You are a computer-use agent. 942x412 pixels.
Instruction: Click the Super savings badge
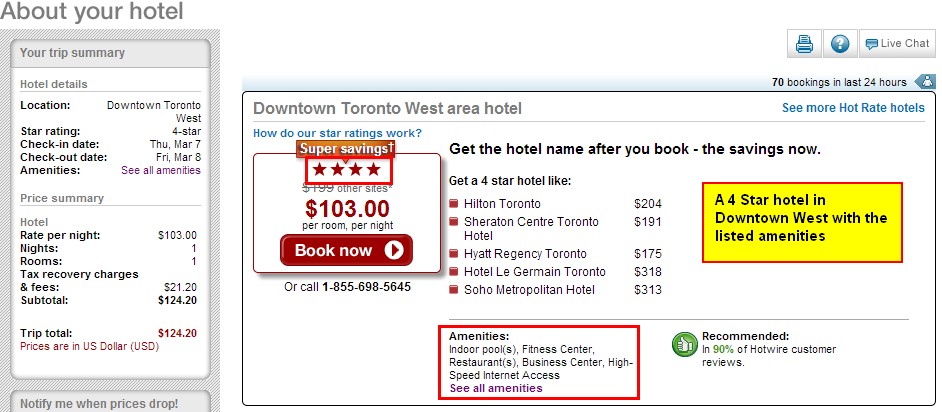pyautogui.click(x=347, y=148)
